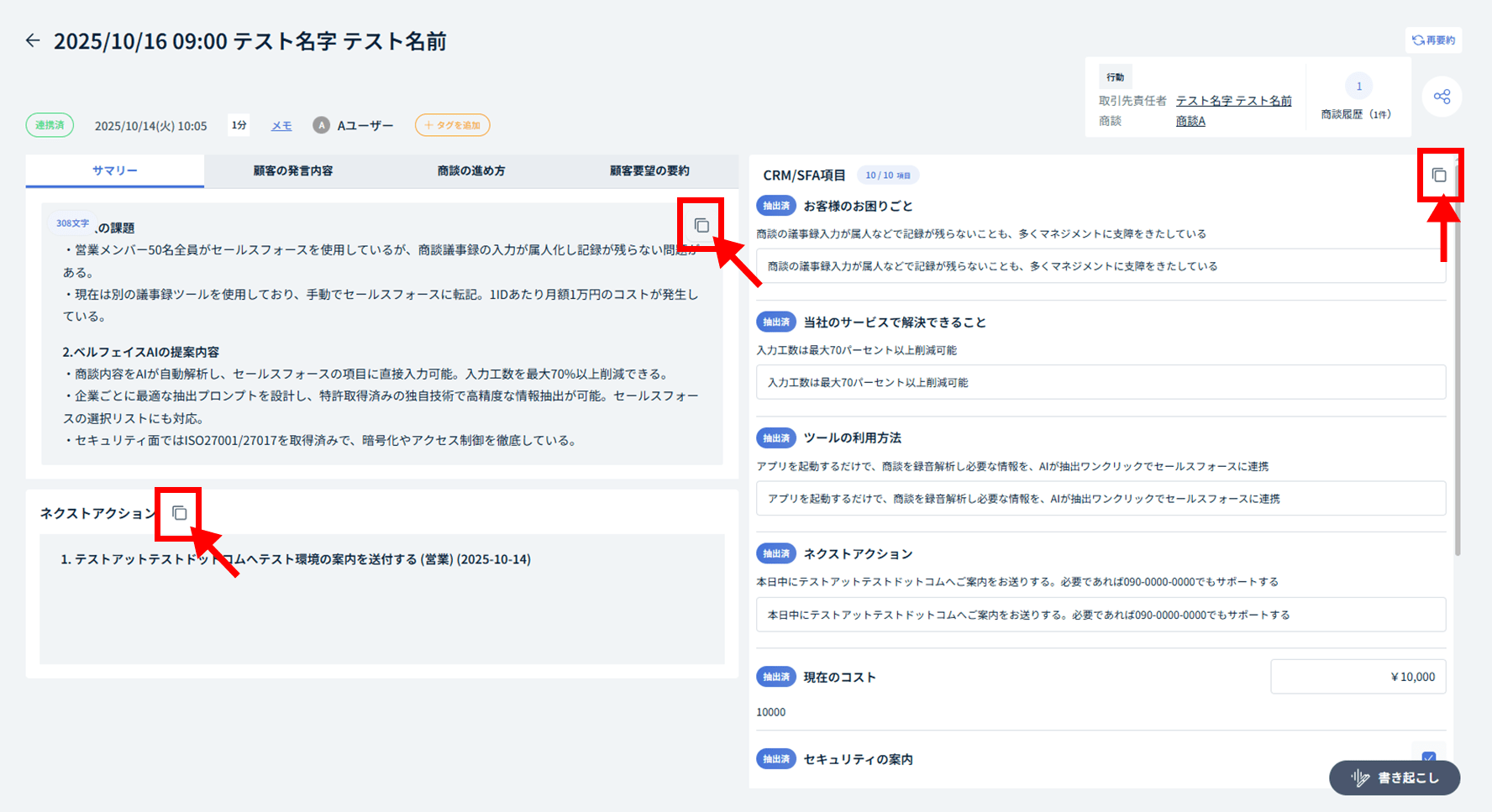Viewport: 1492px width, 812px height.
Task: Switch to the 顧客の発言内容 tab
Action: click(x=293, y=170)
